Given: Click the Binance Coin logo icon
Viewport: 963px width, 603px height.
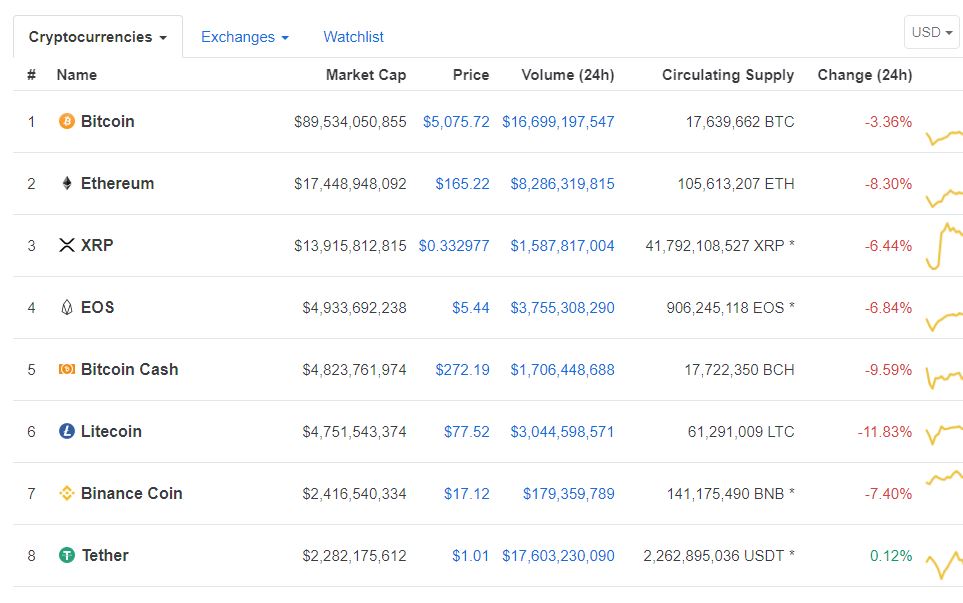Looking at the screenshot, I should (67, 494).
